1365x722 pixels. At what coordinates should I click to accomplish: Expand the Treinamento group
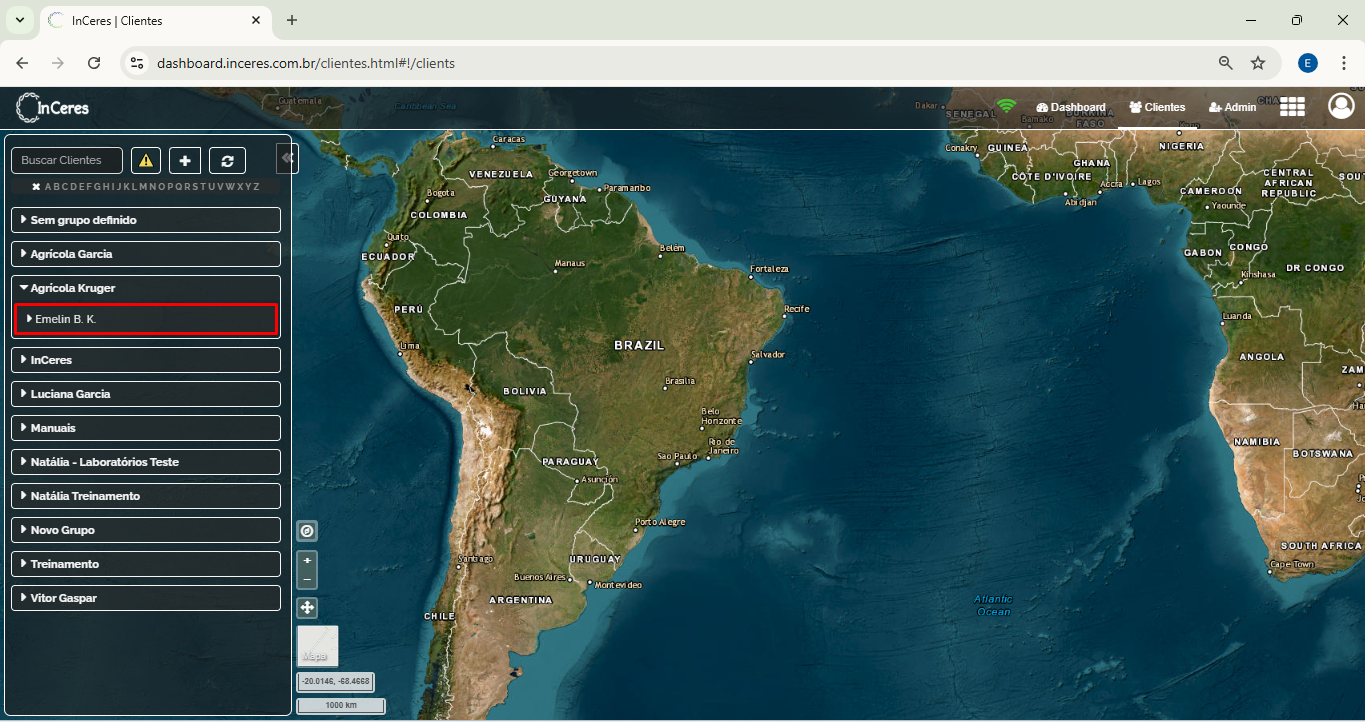[x=146, y=564]
